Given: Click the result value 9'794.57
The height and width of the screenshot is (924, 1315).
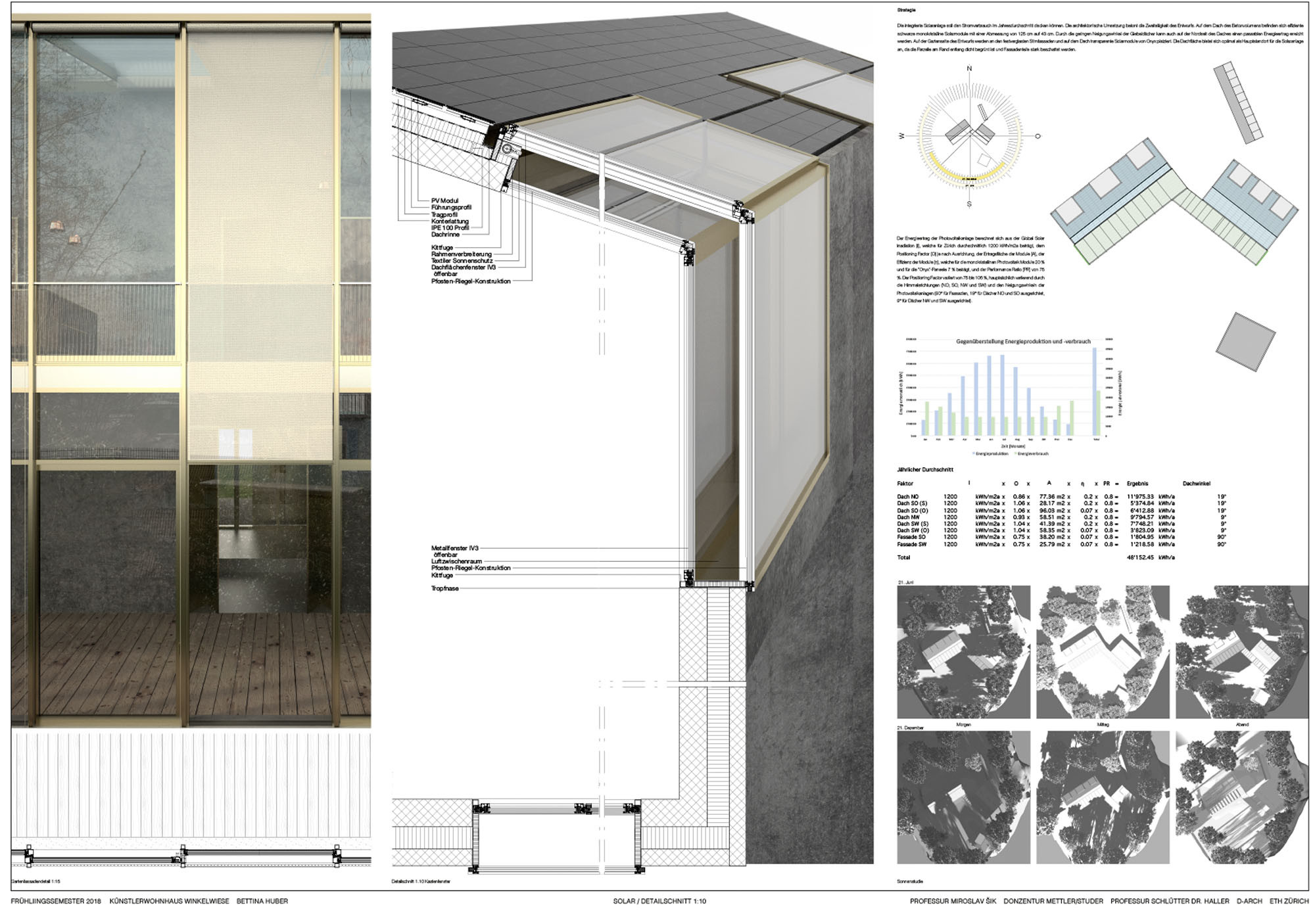Looking at the screenshot, I should tap(1141, 517).
